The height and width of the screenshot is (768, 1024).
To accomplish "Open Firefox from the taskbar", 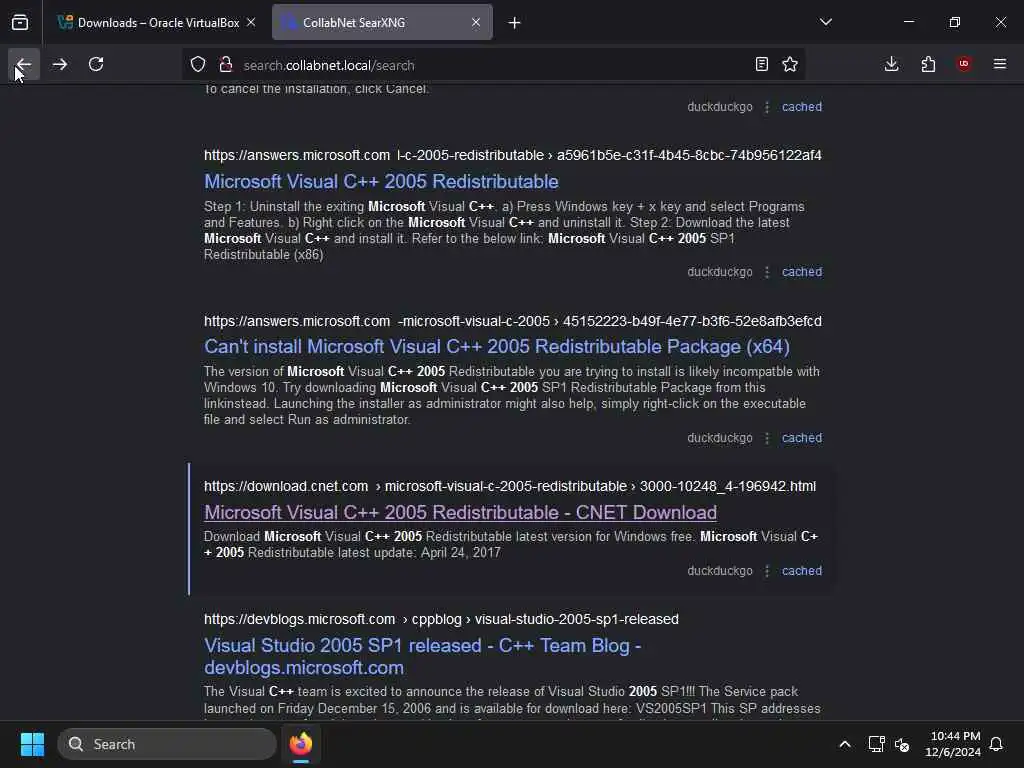I will tap(301, 744).
